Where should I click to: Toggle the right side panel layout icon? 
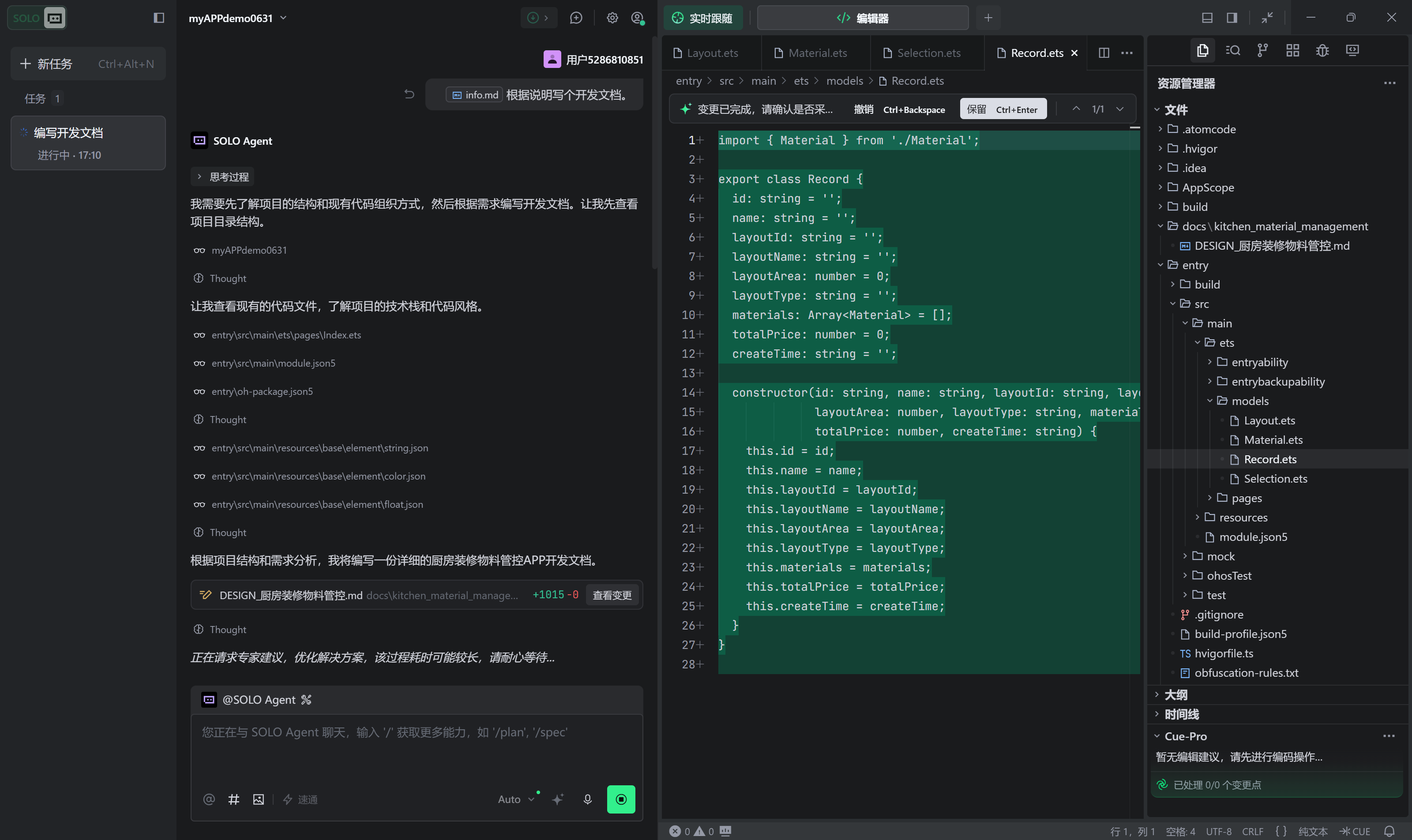(1232, 18)
